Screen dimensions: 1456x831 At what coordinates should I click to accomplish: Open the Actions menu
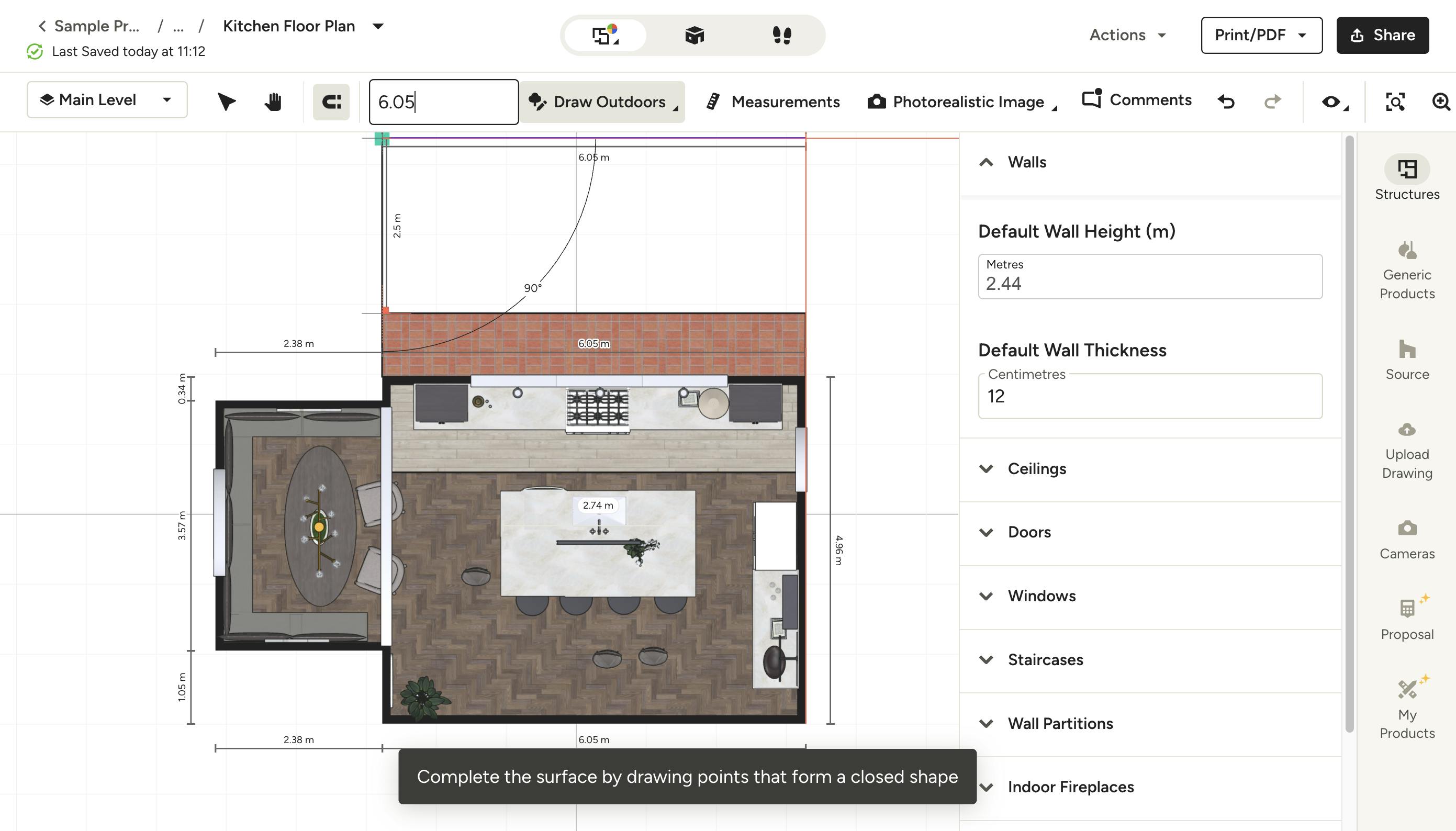coord(1126,35)
